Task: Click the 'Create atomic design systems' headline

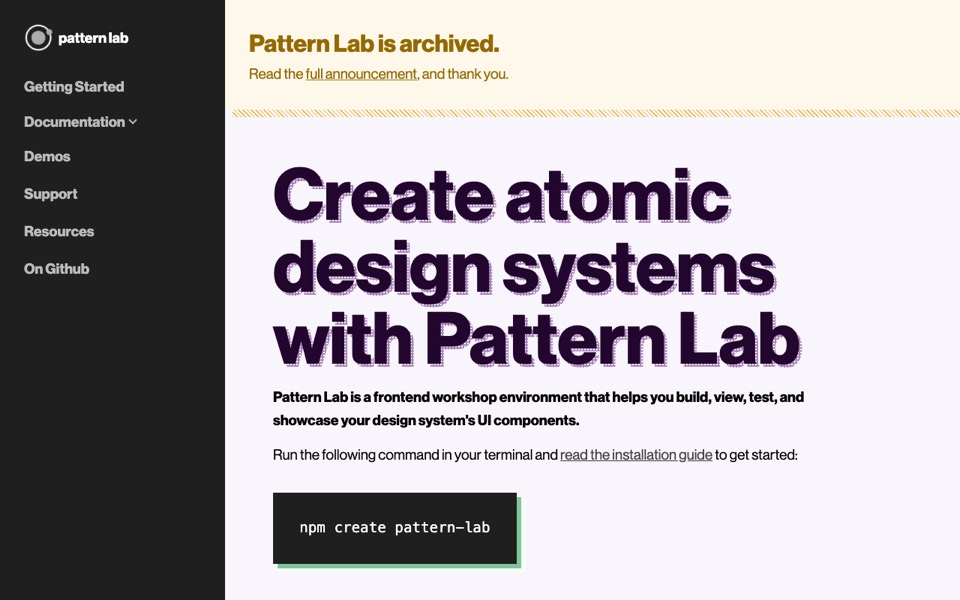Action: pos(537,266)
